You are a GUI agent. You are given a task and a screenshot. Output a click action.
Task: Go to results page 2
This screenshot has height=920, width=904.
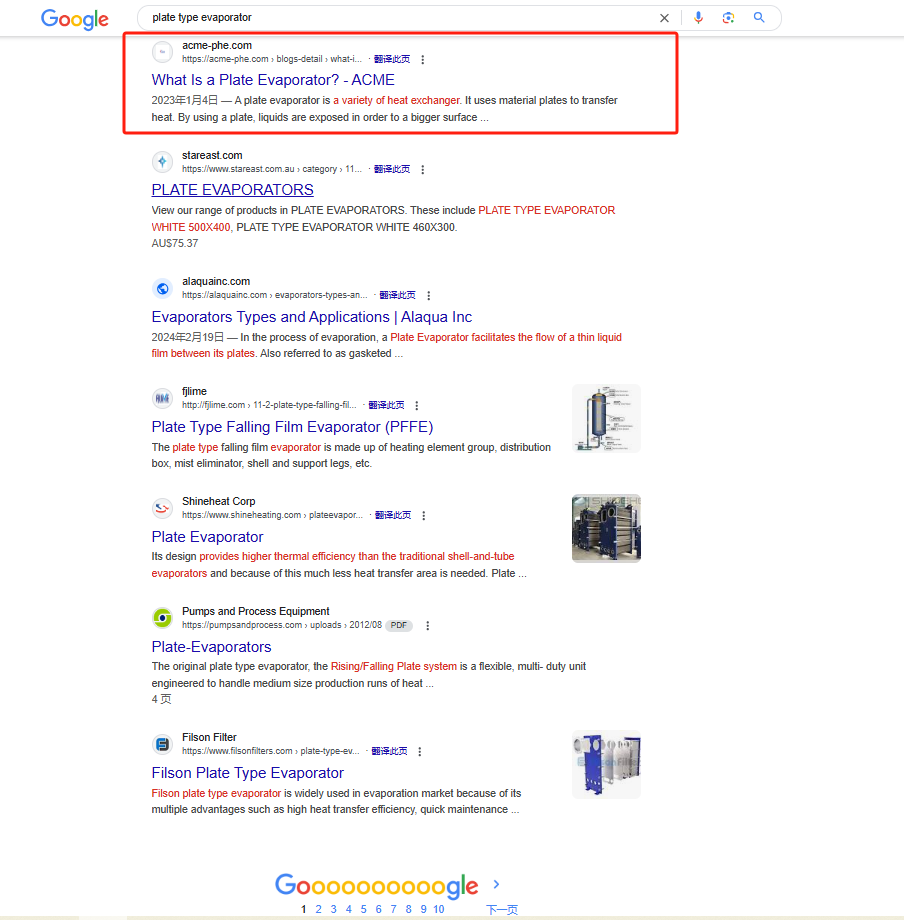click(x=319, y=909)
